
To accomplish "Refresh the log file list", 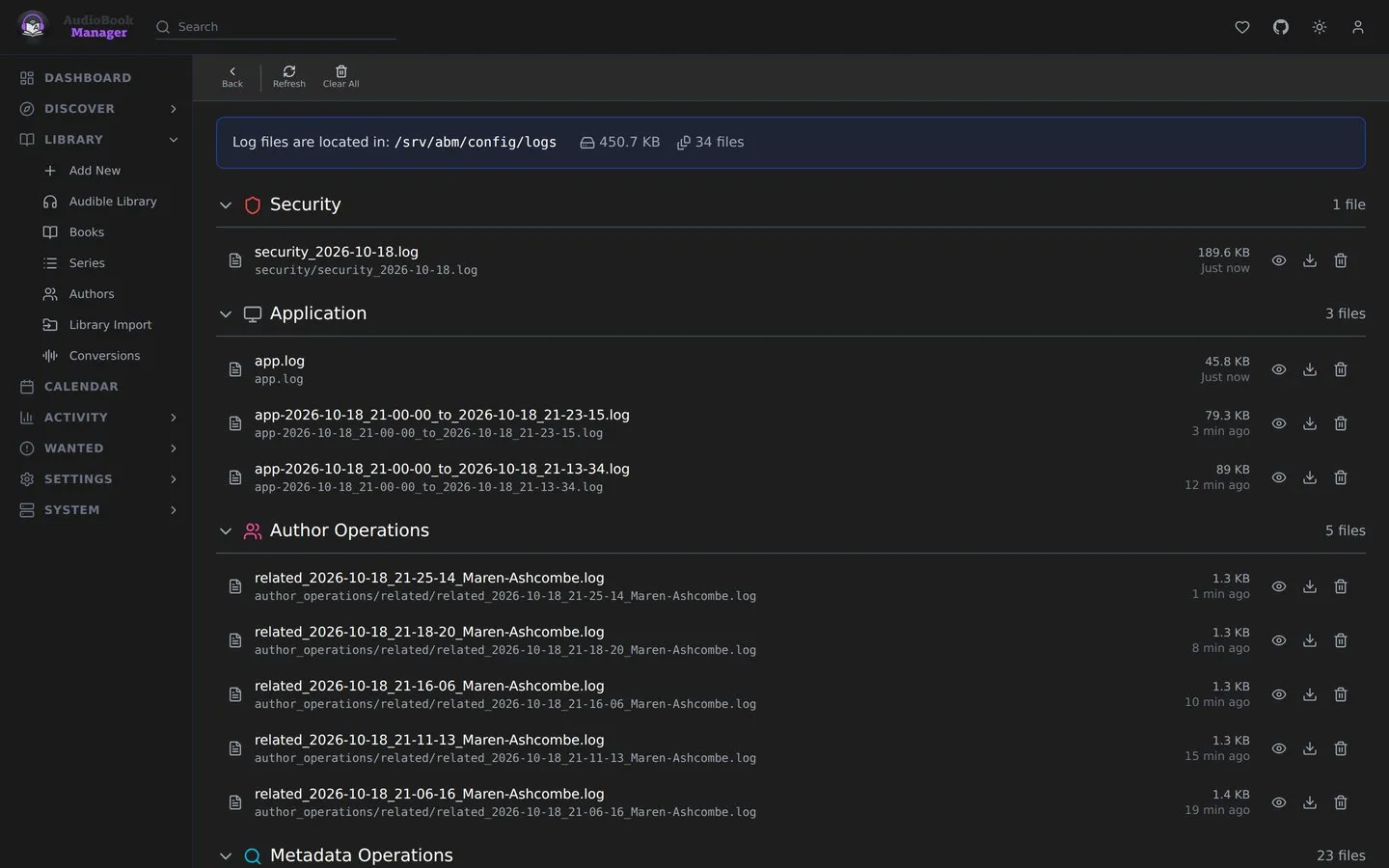I will point(289,77).
